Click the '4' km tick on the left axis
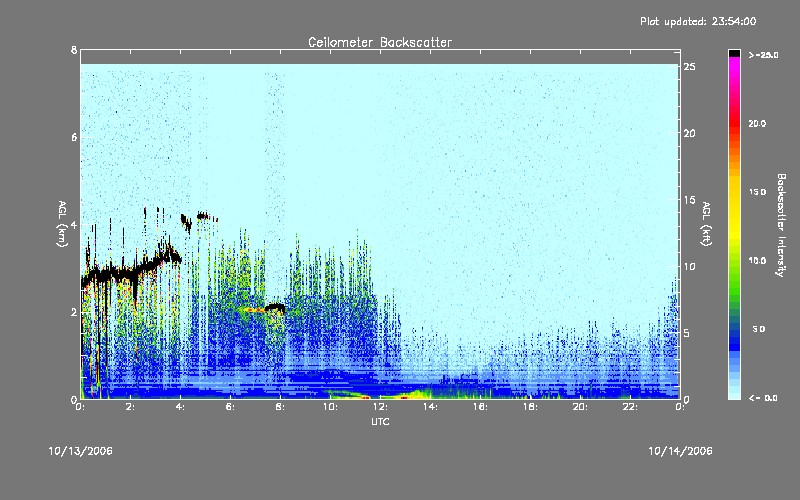Image resolution: width=800 pixels, height=500 pixels. coord(74,224)
